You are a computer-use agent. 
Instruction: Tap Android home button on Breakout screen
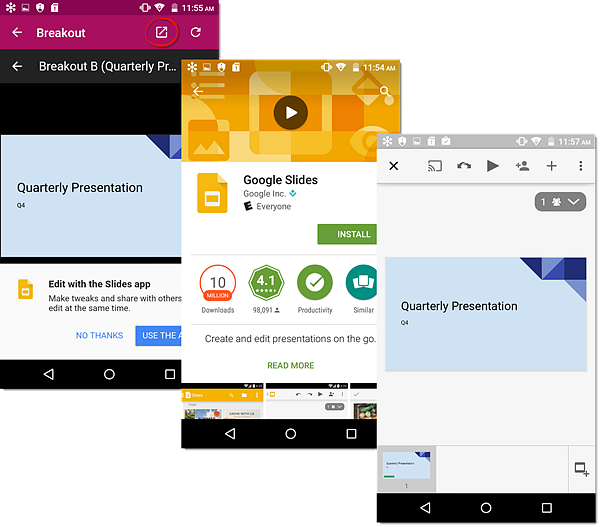click(x=109, y=374)
